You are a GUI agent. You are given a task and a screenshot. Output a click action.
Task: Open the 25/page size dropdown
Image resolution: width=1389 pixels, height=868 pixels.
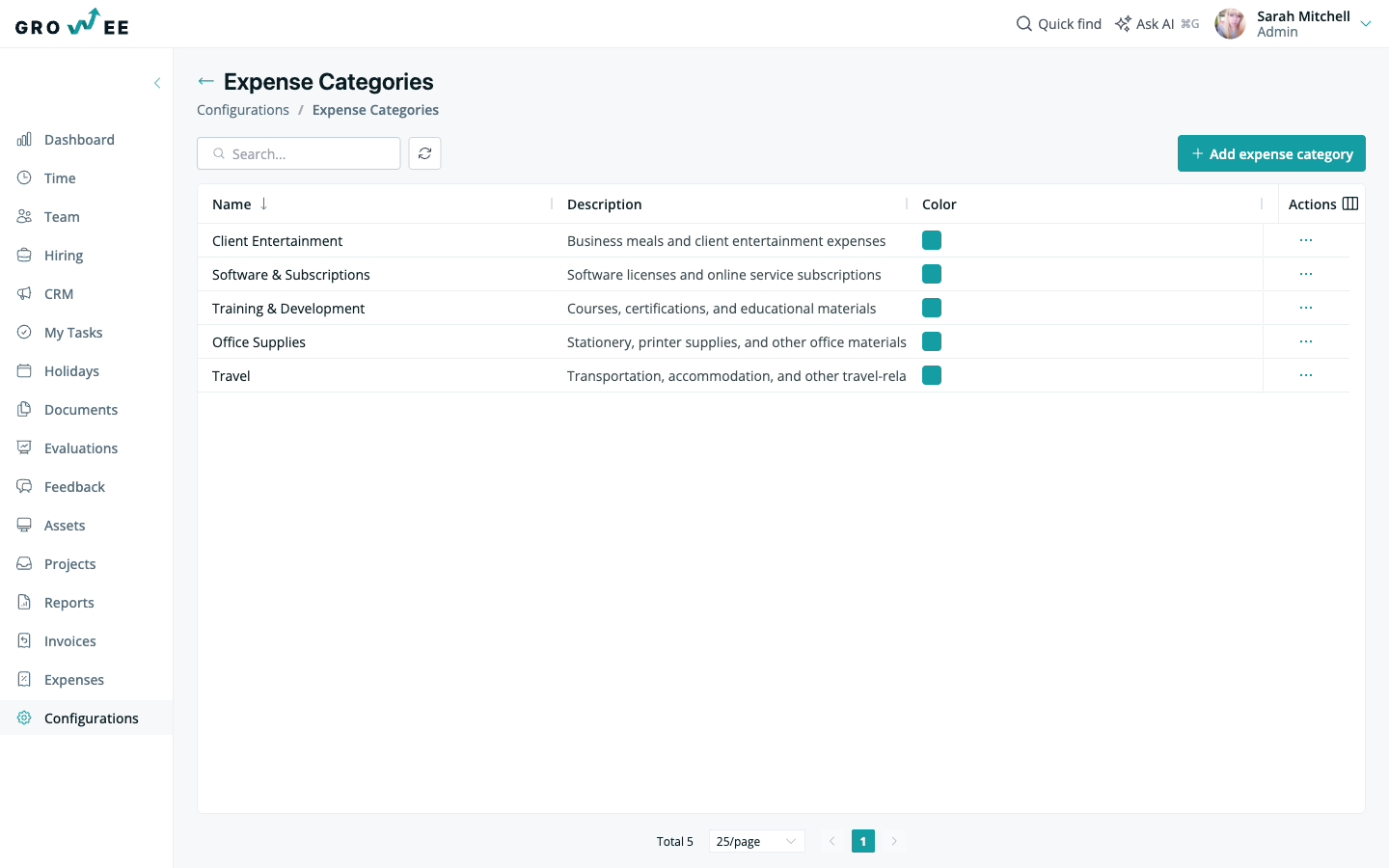(x=756, y=841)
